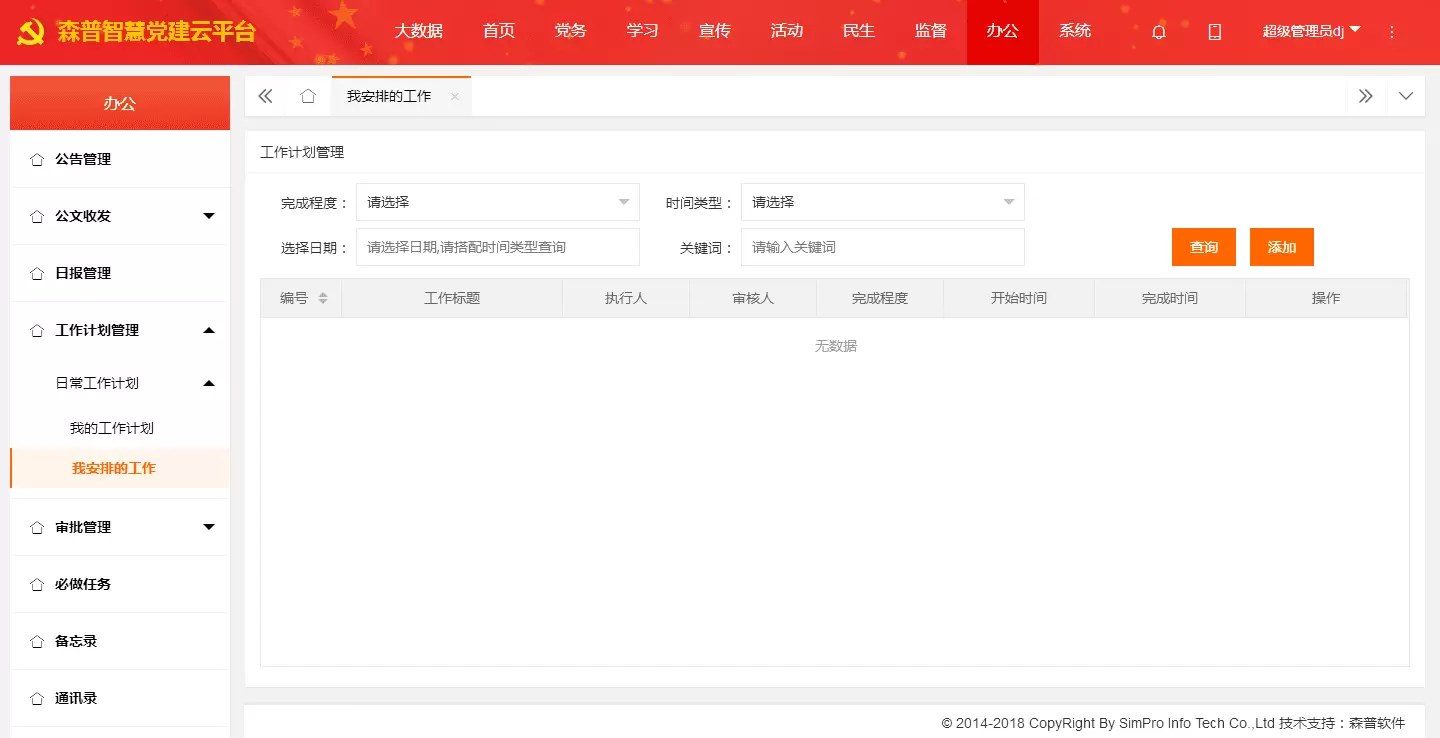Open the 超级管理员dj user dropdown
The height and width of the screenshot is (738, 1440).
coord(1311,31)
